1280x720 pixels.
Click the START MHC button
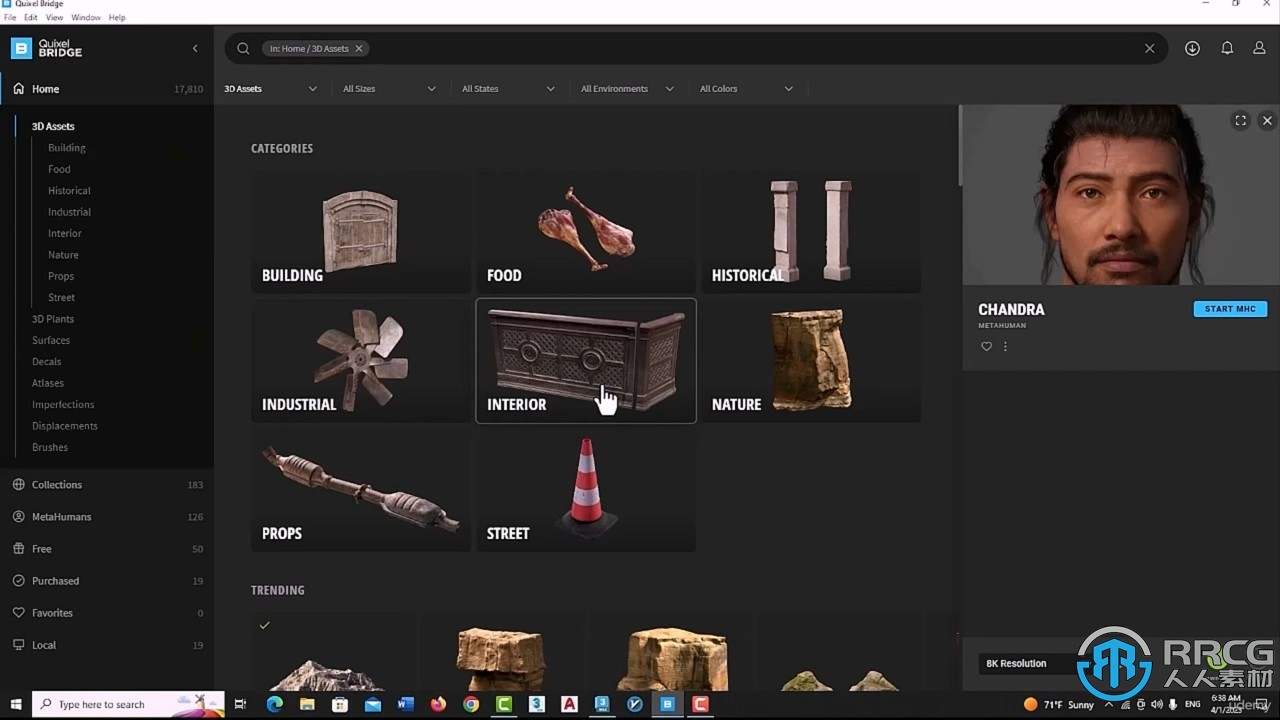click(1230, 309)
